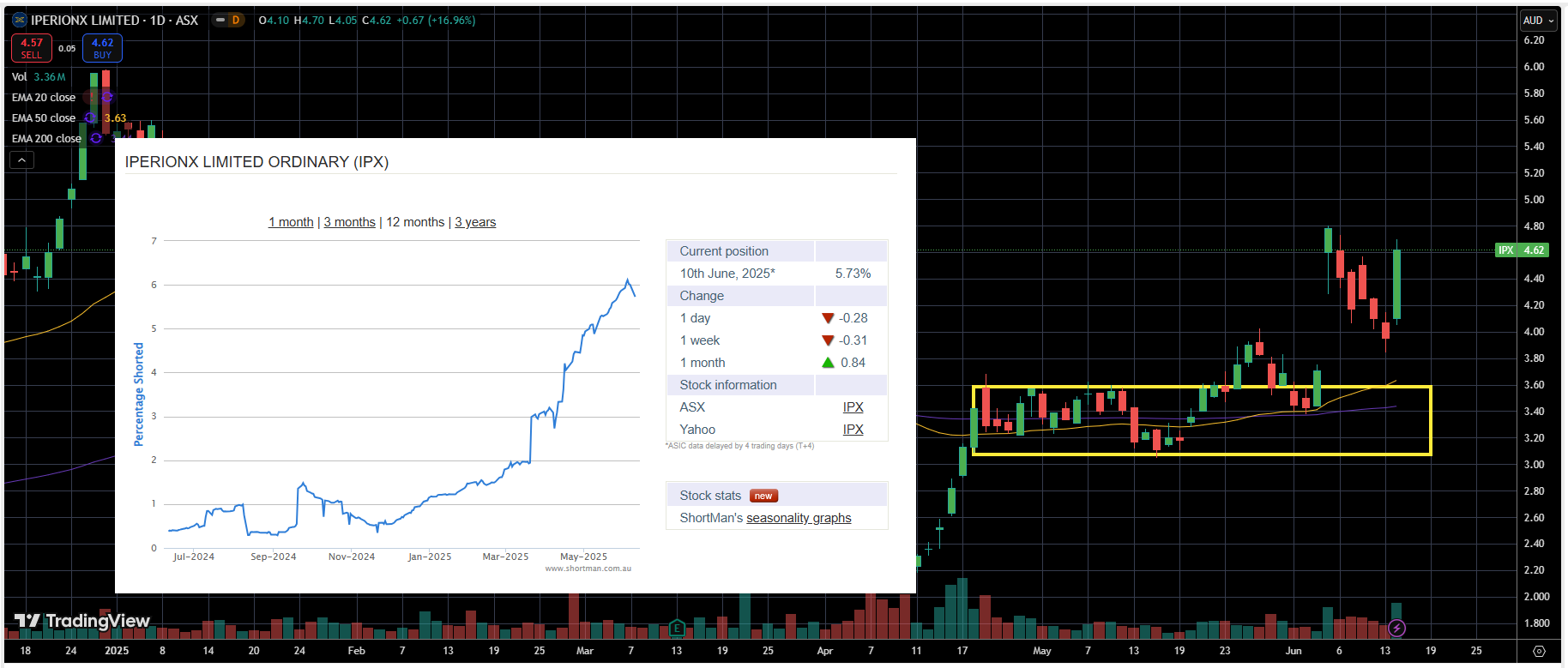Click the Jun label on time axis
This screenshot has height=668, width=1568.
pyautogui.click(x=1294, y=651)
